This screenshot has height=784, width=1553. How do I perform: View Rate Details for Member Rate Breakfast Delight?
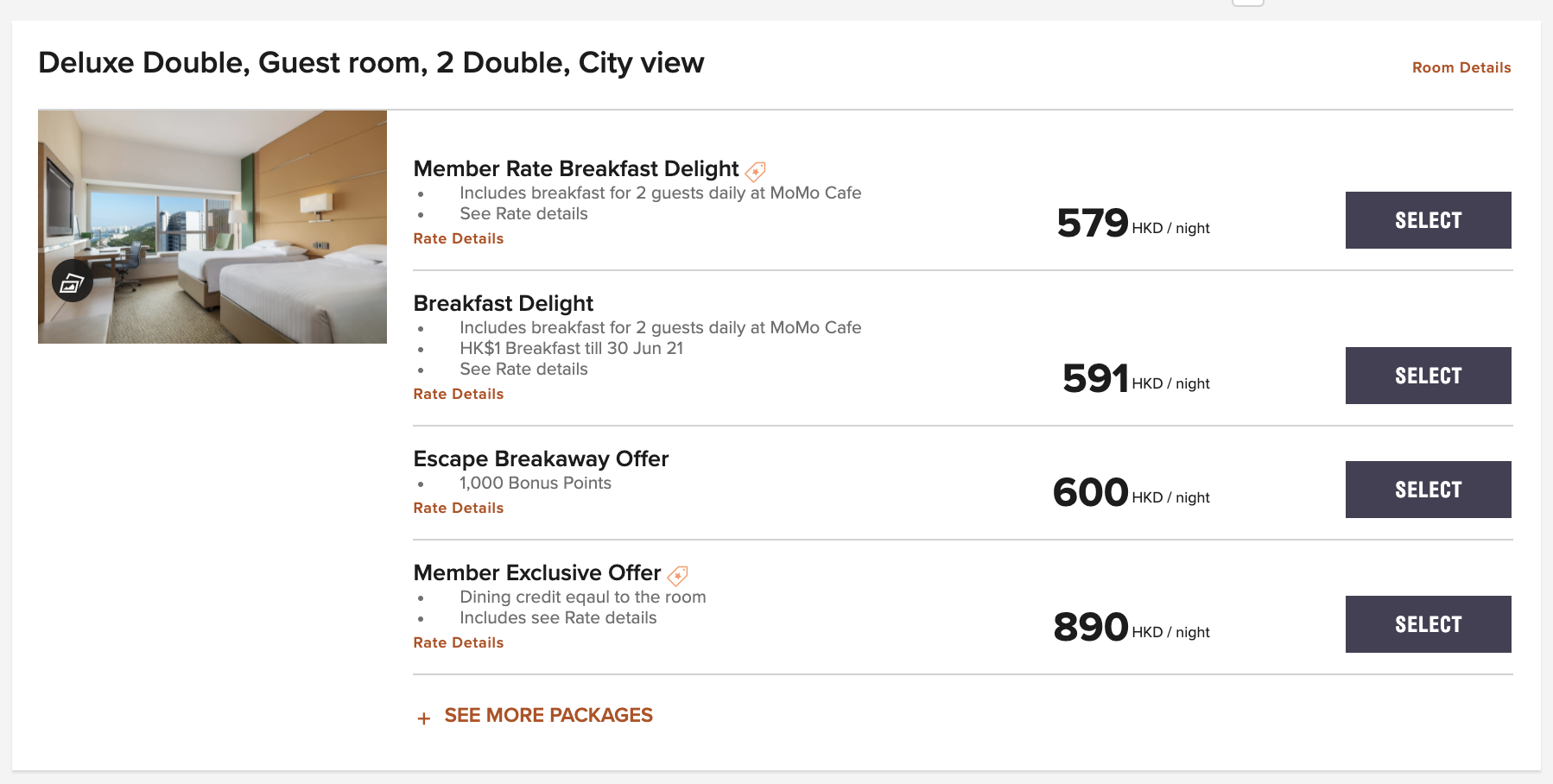tap(459, 238)
